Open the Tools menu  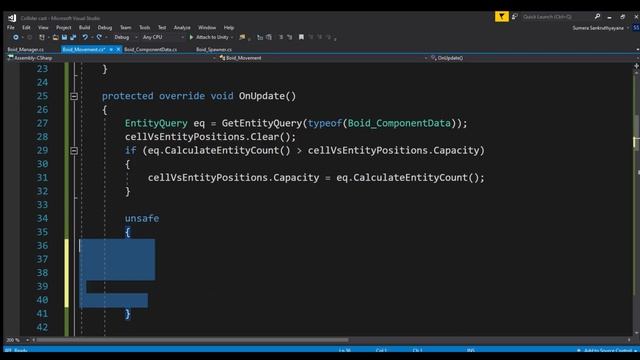[x=144, y=28]
